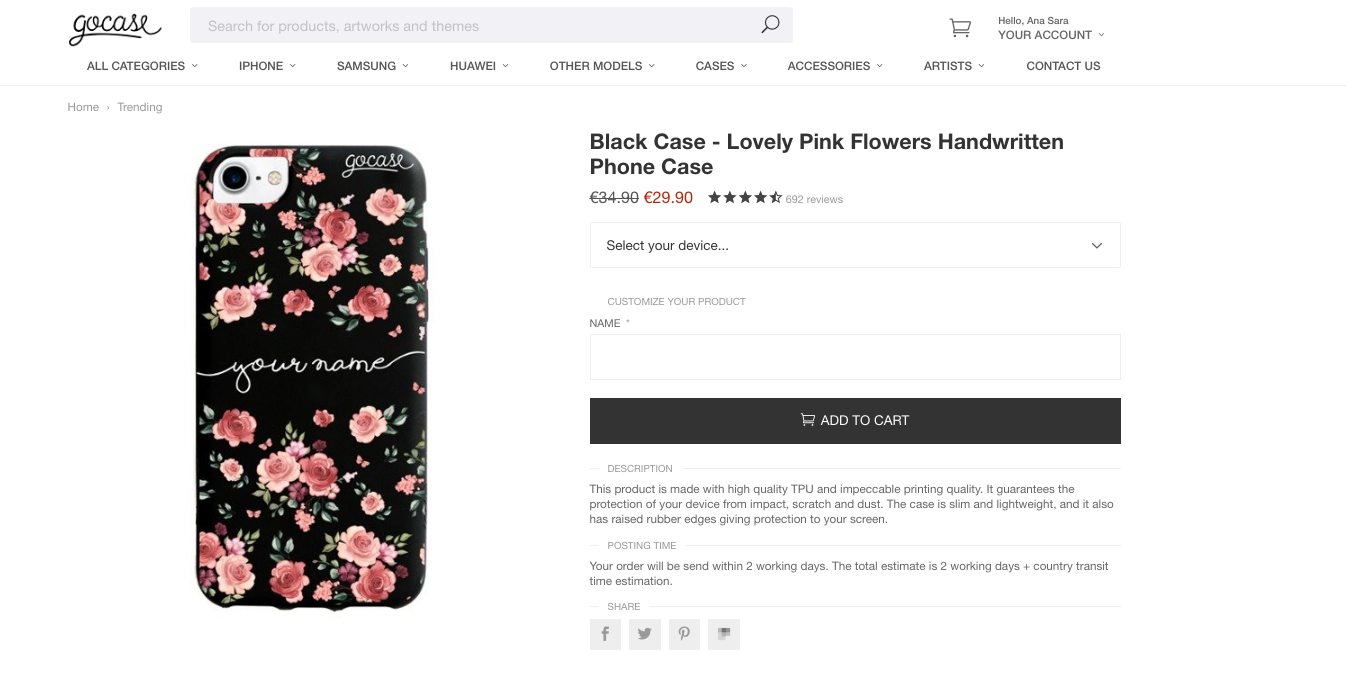Screen dimensions: 1346x676
Task: Expand the Your Account menu
Action: tap(1051, 35)
